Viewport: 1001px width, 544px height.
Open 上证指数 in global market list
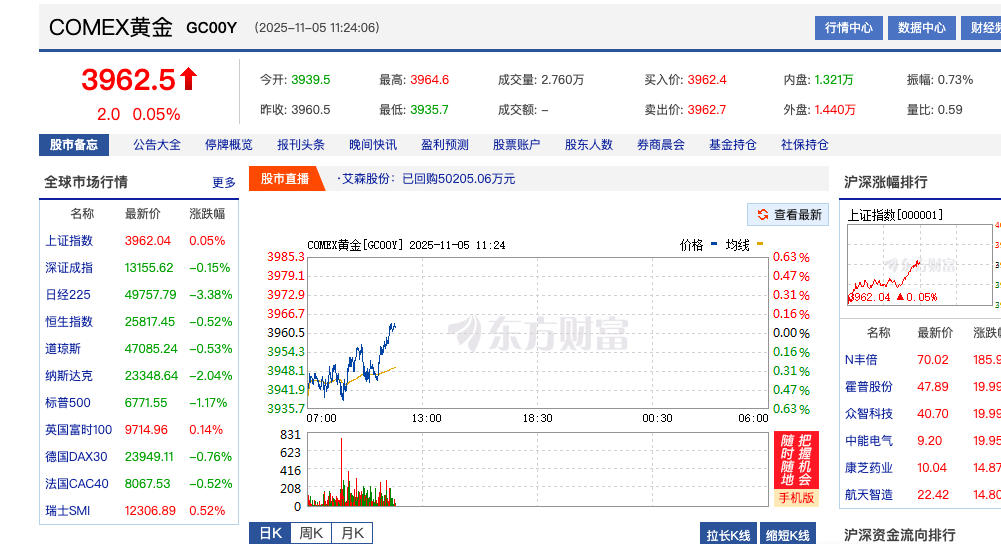69,241
